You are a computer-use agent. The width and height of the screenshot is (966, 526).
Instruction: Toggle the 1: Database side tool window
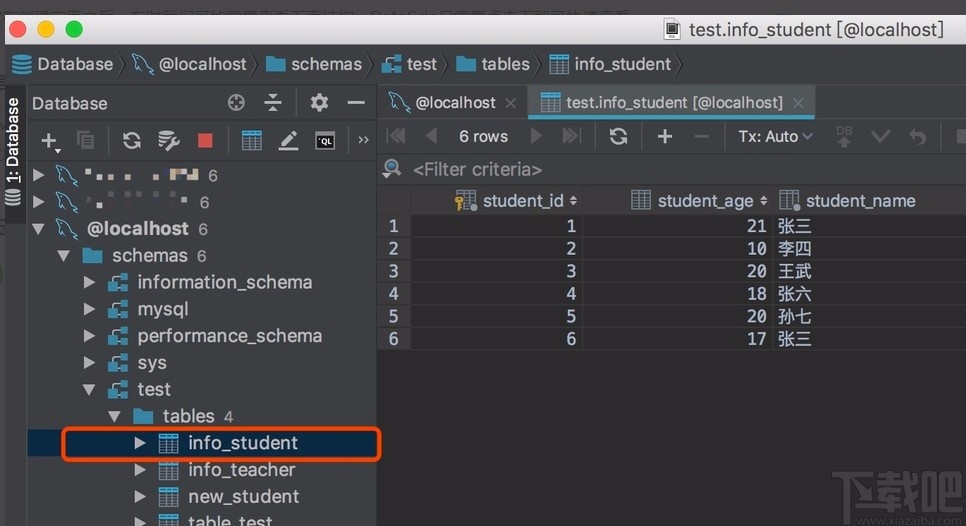tap(13, 151)
